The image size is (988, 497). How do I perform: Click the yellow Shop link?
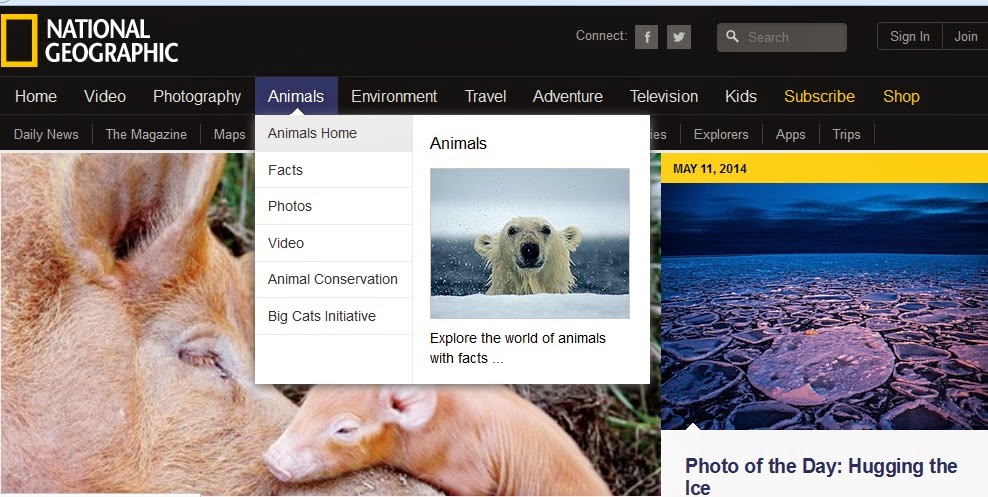[901, 96]
